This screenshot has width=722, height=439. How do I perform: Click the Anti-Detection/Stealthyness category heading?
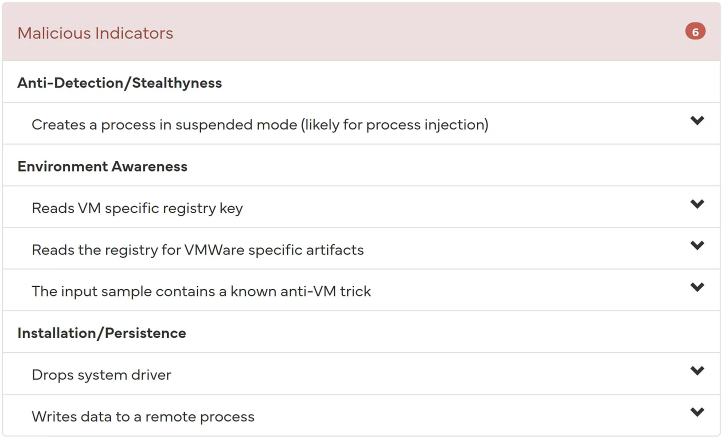tap(120, 83)
